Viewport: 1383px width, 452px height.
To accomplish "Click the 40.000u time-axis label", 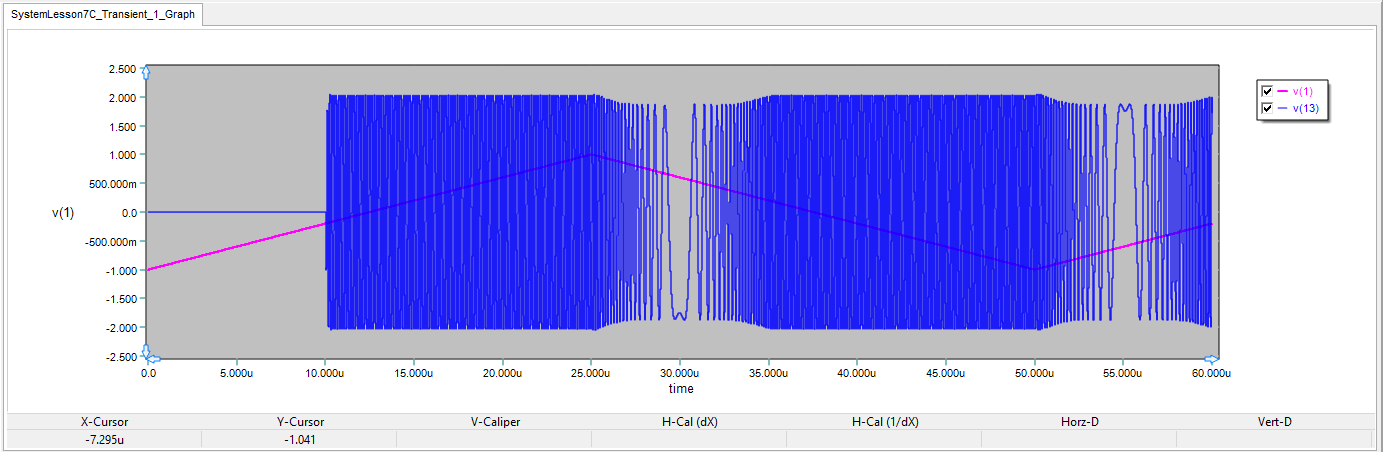I will (x=856, y=373).
